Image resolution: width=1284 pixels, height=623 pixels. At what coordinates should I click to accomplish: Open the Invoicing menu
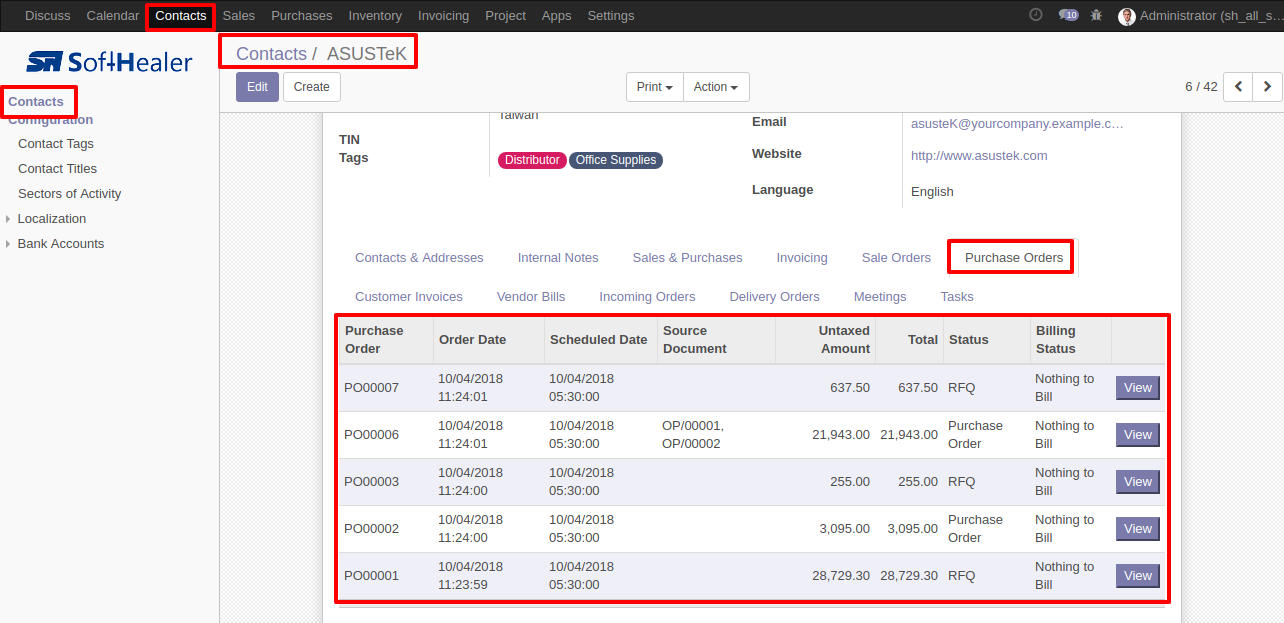point(443,16)
